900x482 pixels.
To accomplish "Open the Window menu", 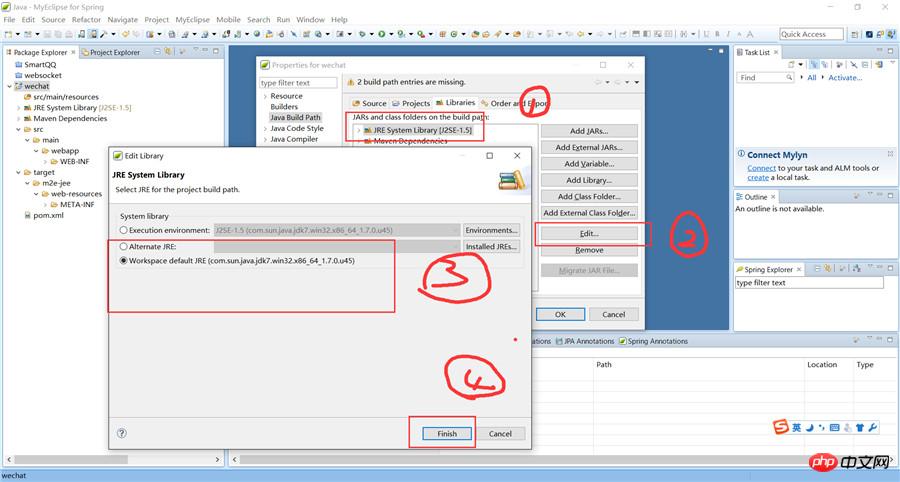I will (310, 20).
